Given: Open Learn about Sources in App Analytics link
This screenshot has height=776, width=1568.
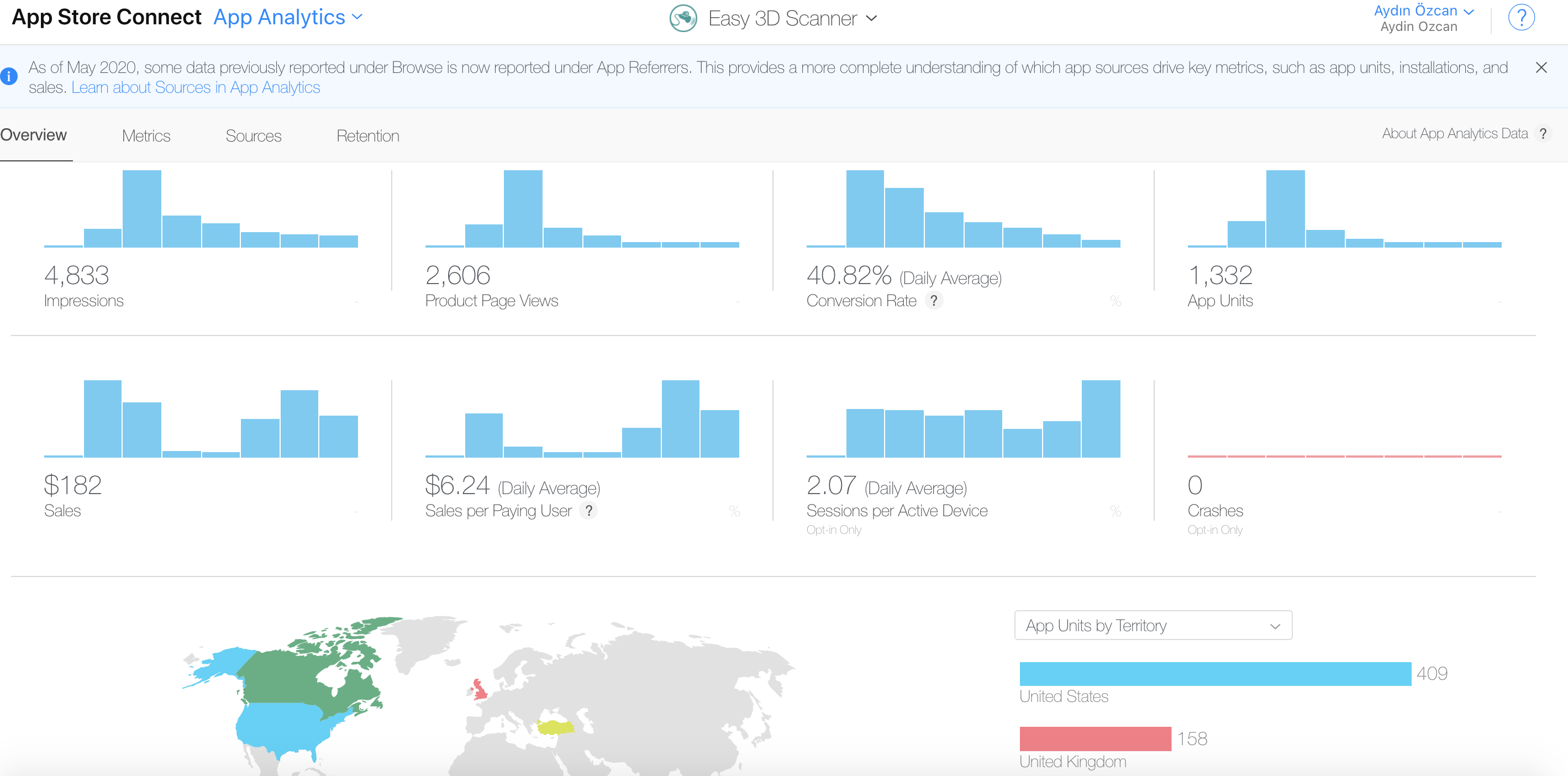Looking at the screenshot, I should point(196,88).
